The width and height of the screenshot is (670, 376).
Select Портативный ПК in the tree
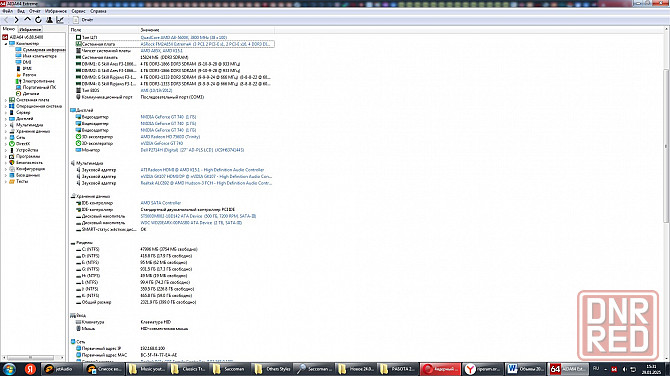pyautogui.click(x=36, y=87)
